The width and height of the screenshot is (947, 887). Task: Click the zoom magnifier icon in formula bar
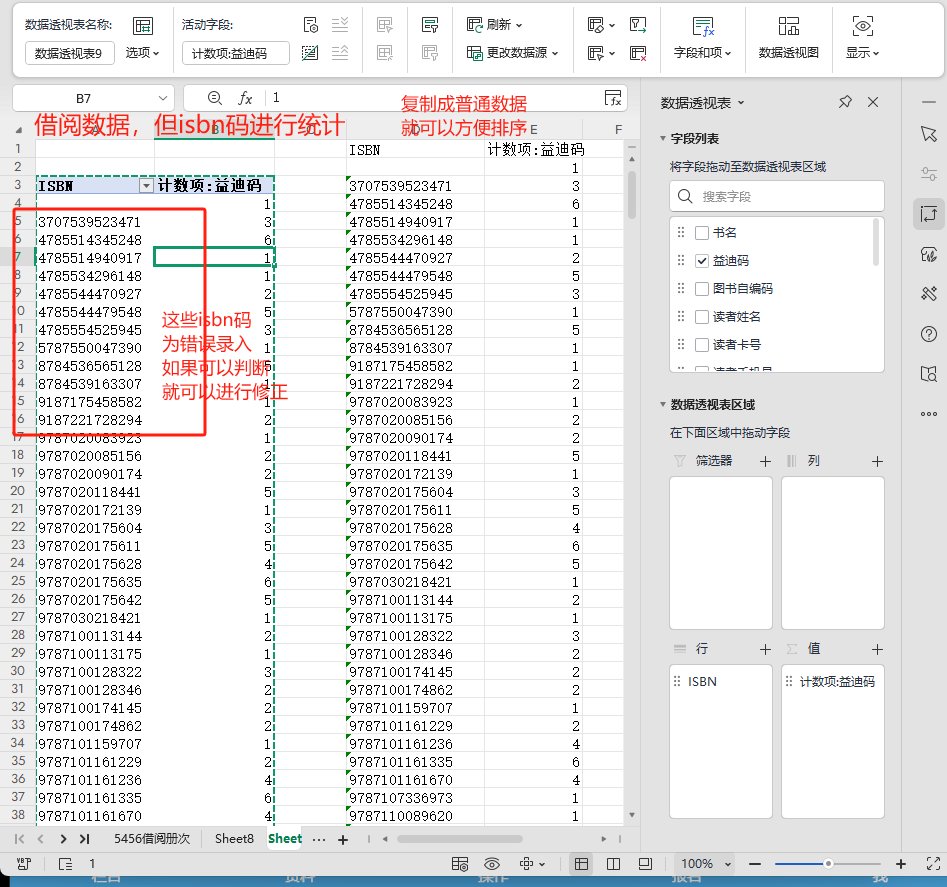click(x=213, y=98)
